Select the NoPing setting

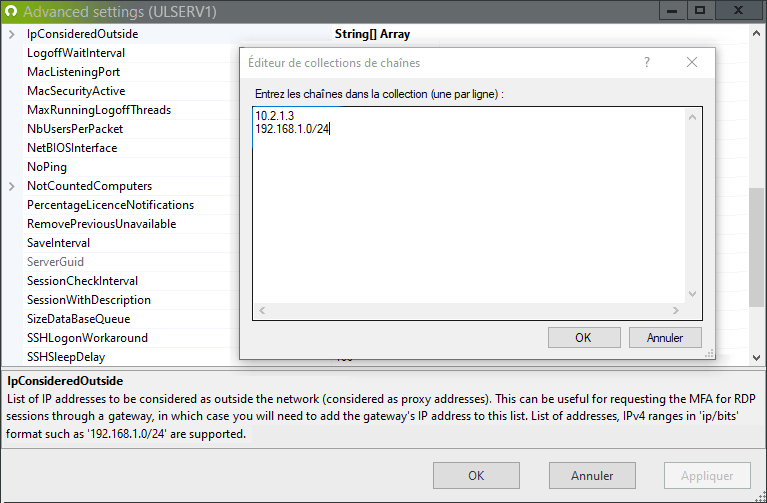[47, 167]
